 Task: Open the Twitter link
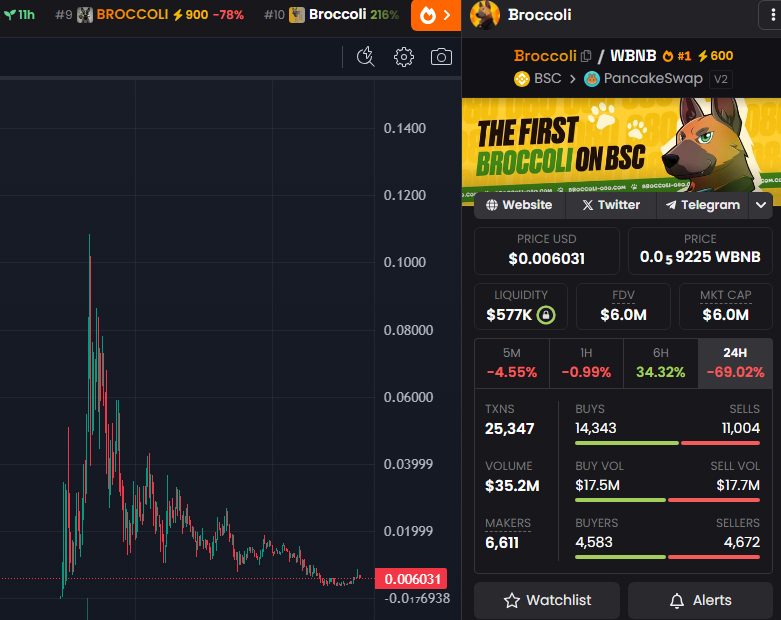pos(611,205)
